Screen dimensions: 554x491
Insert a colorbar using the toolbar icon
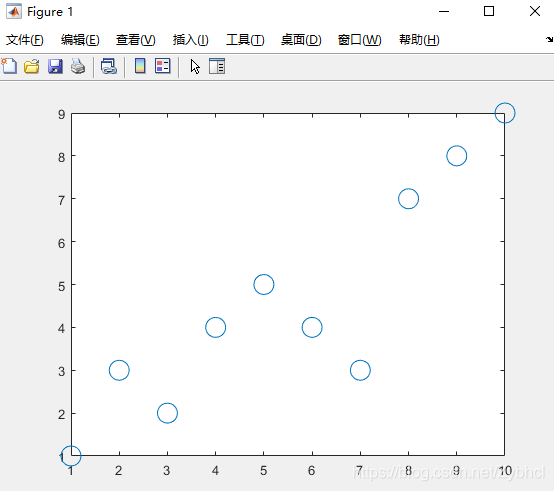click(140, 66)
